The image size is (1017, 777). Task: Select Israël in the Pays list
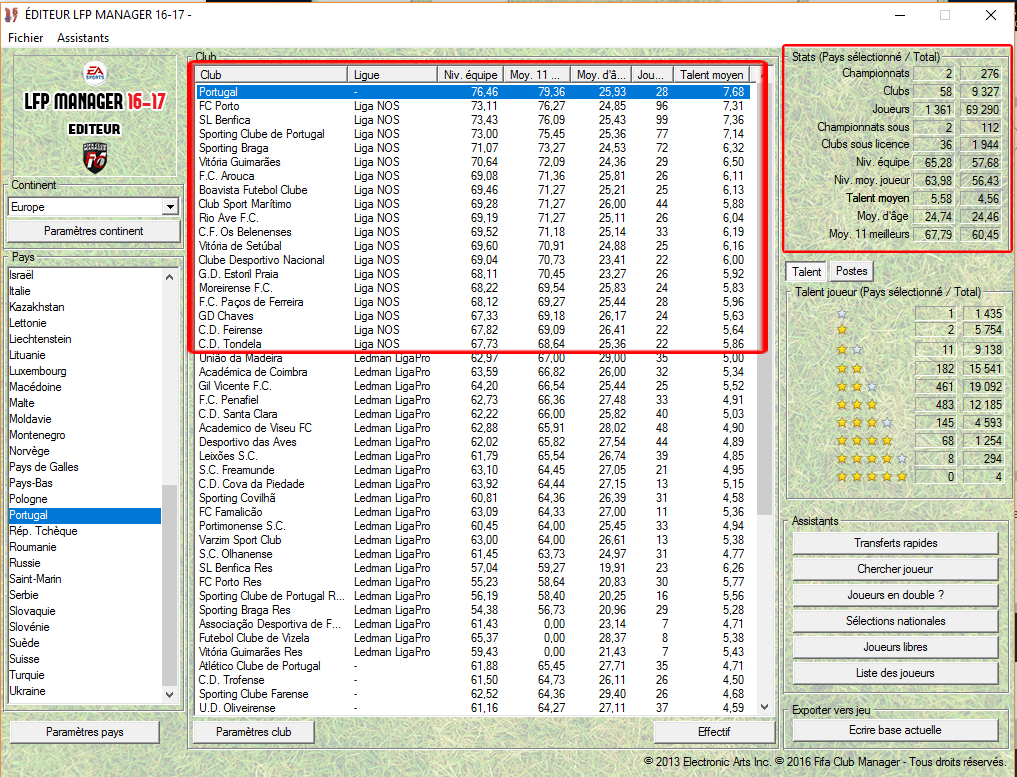point(85,275)
